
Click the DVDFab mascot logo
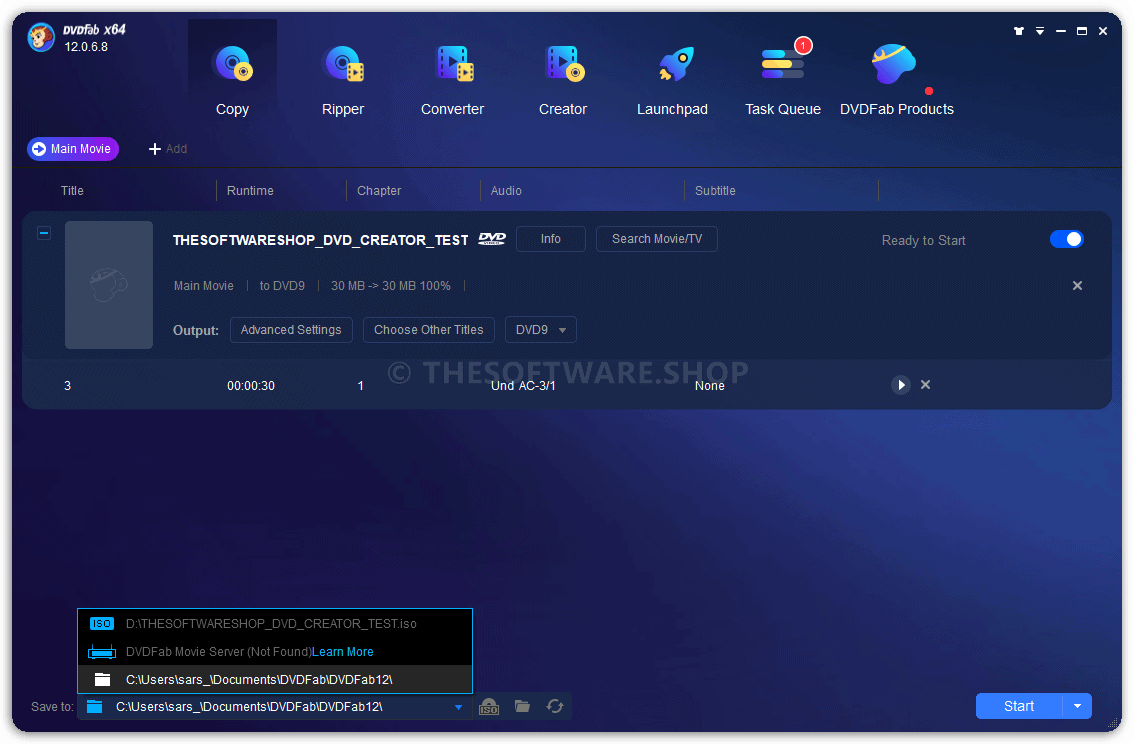[x=40, y=37]
